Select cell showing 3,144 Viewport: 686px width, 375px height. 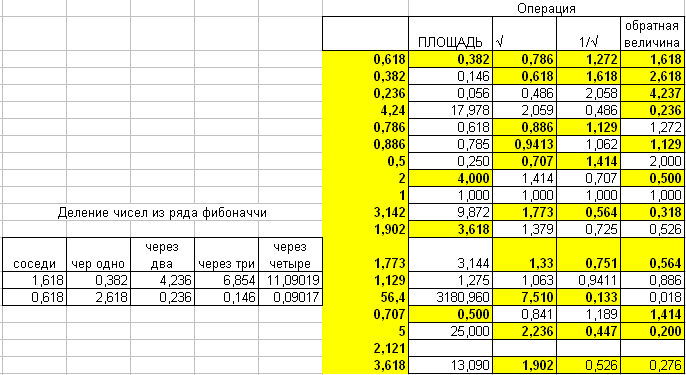(451, 255)
